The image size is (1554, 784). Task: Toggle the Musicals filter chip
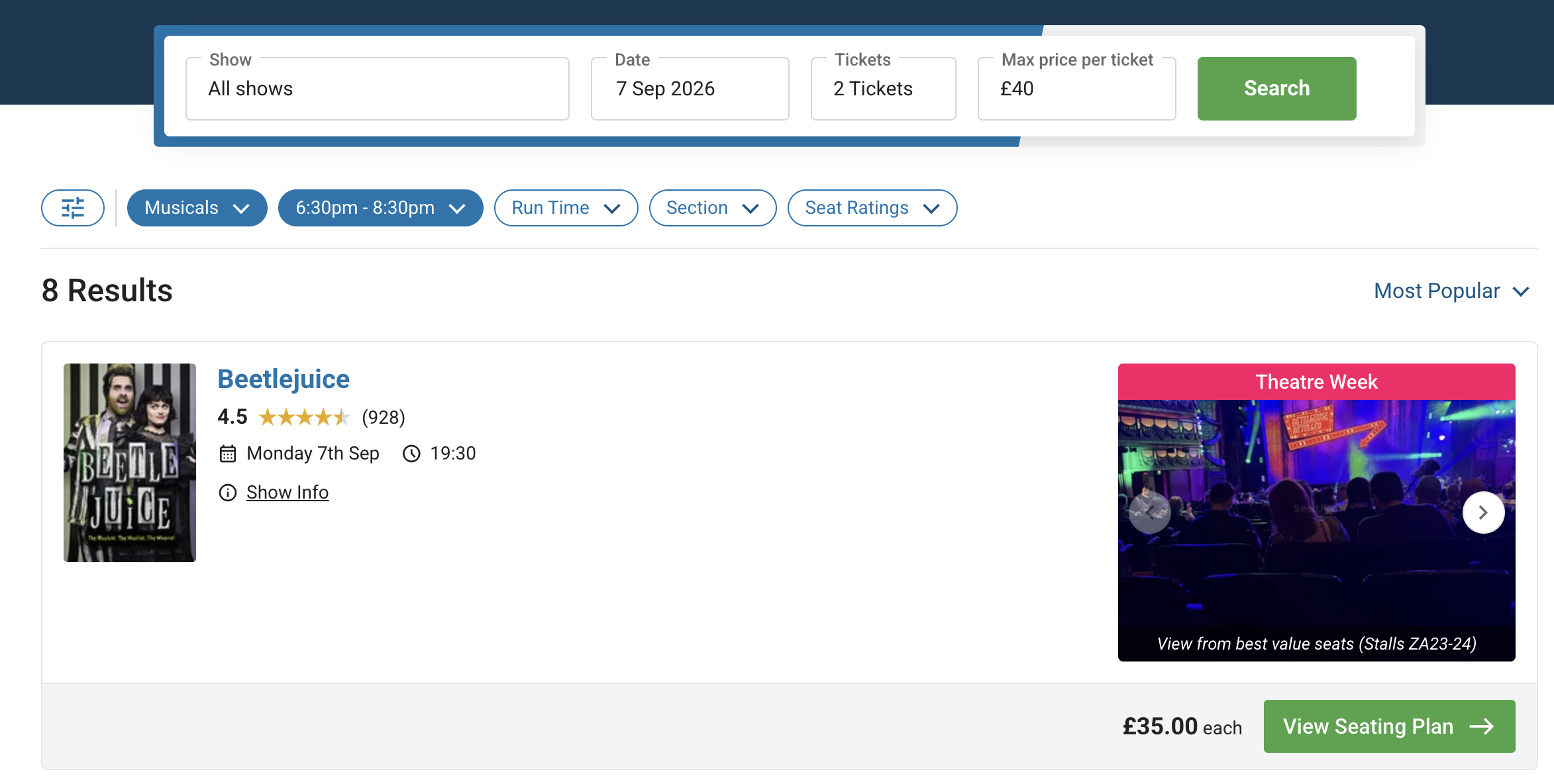197,208
